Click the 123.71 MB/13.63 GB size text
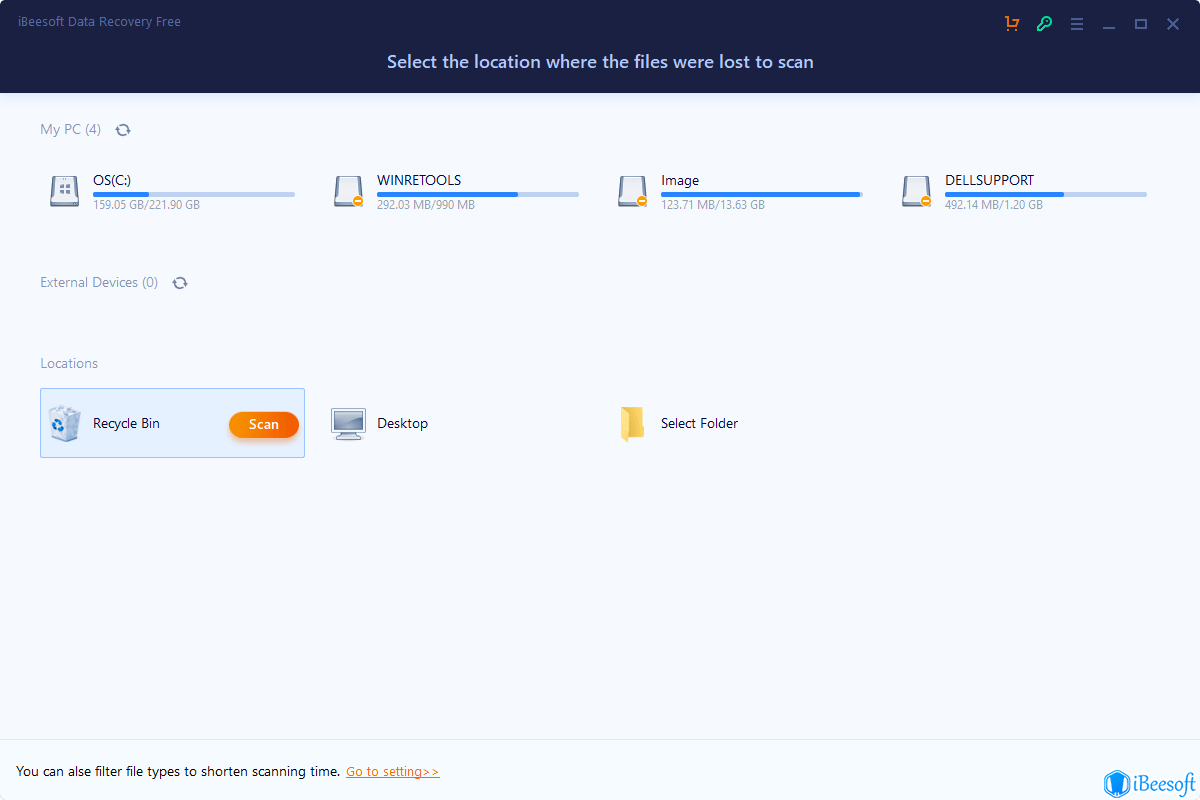Screen dimensions: 1200x800 [x=713, y=205]
